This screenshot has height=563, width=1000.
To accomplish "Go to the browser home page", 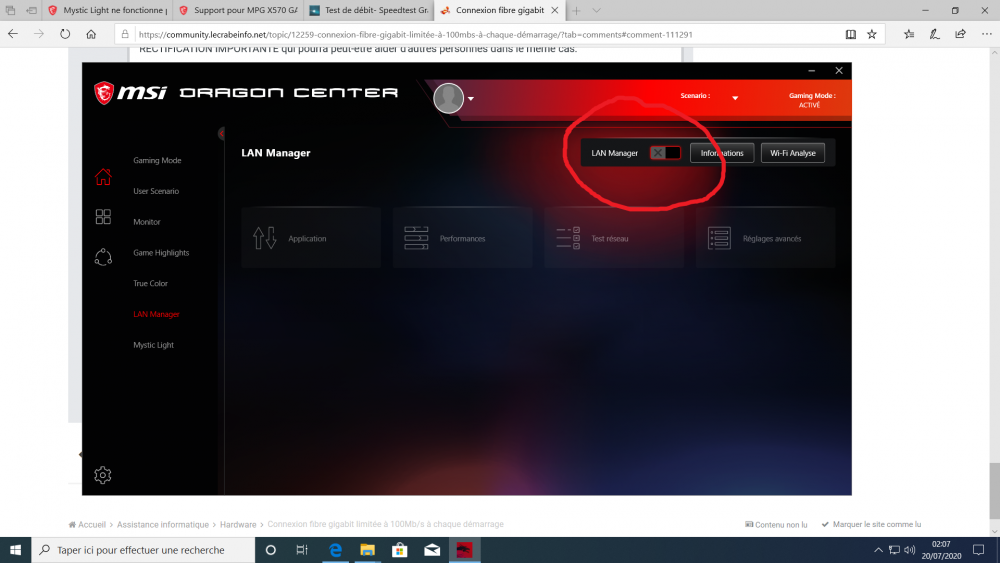I will (91, 34).
